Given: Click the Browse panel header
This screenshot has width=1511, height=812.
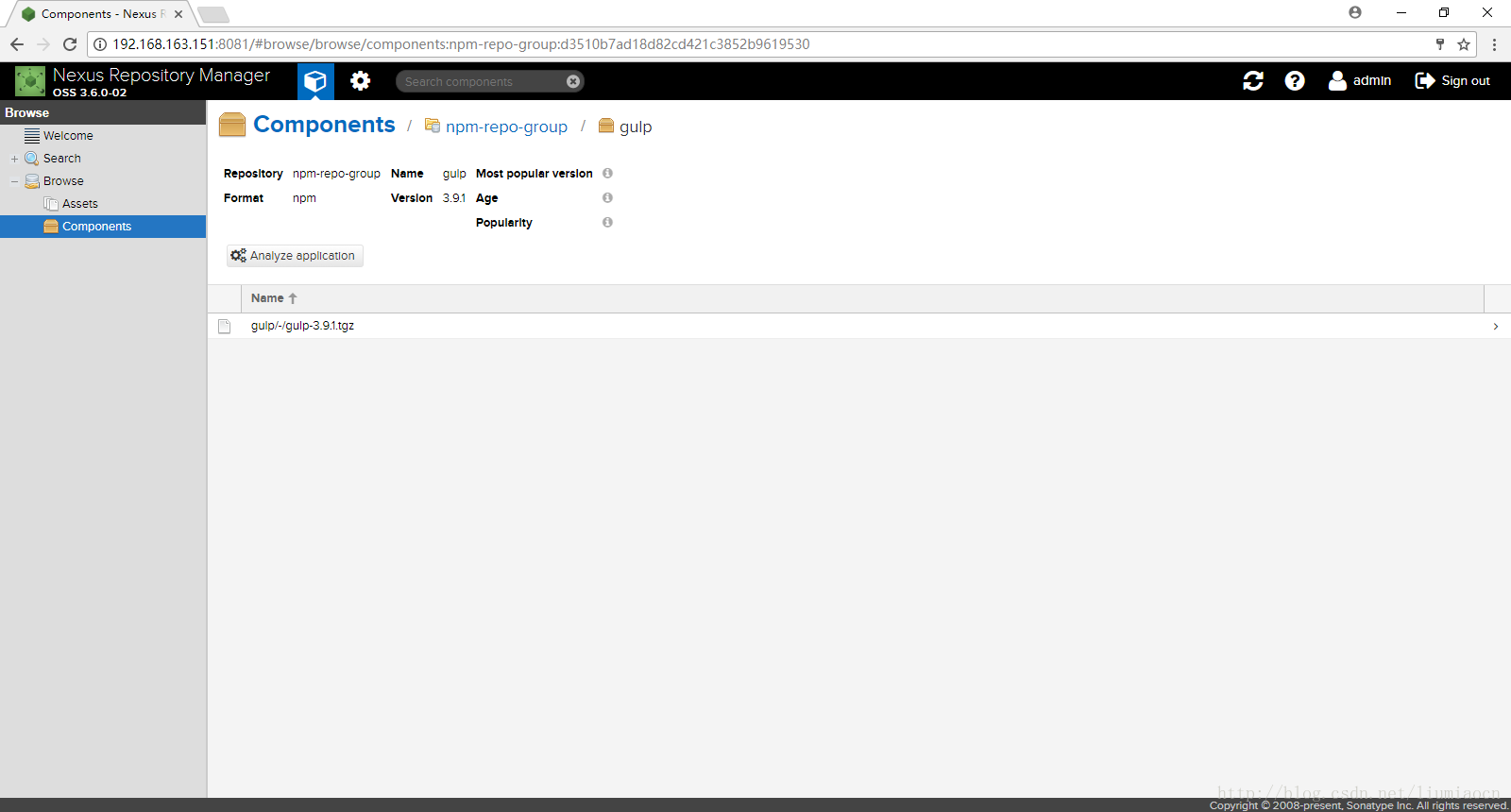Looking at the screenshot, I should click(x=103, y=112).
